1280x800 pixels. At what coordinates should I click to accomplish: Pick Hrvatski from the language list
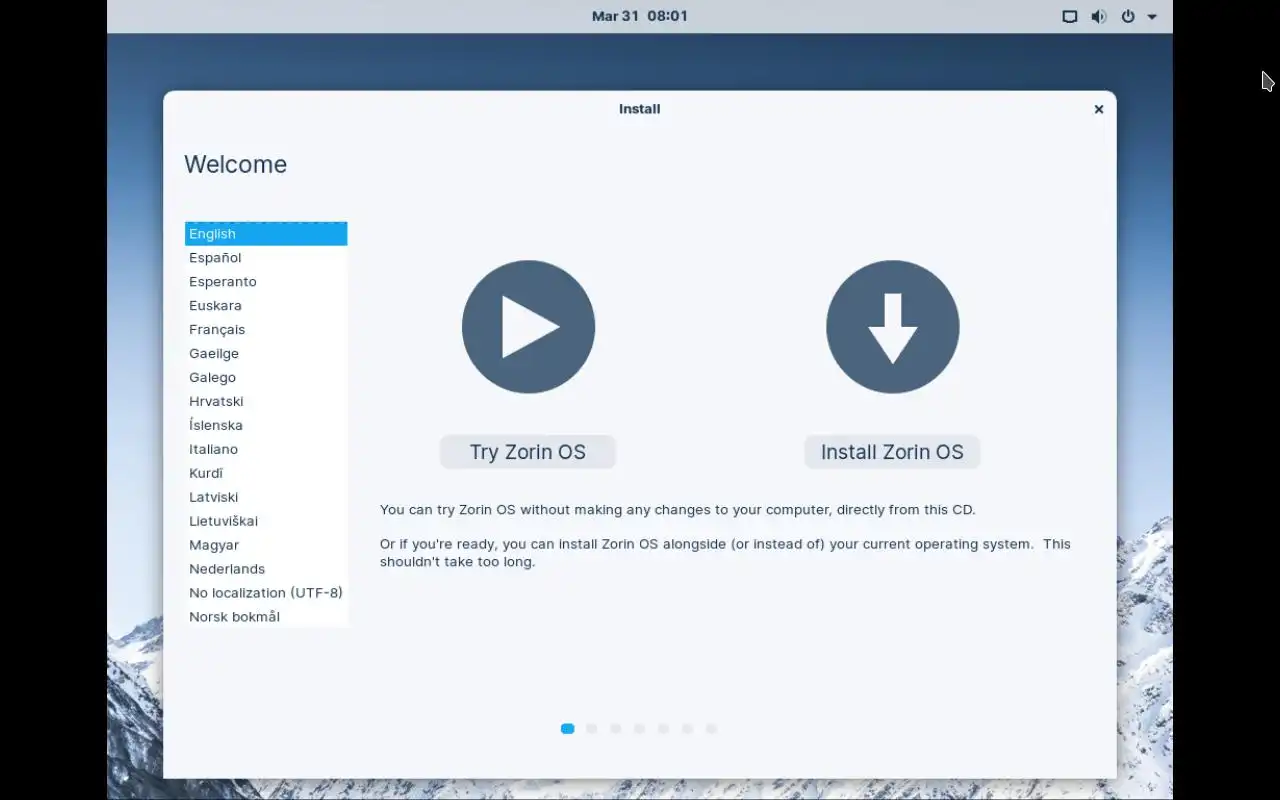(266, 402)
